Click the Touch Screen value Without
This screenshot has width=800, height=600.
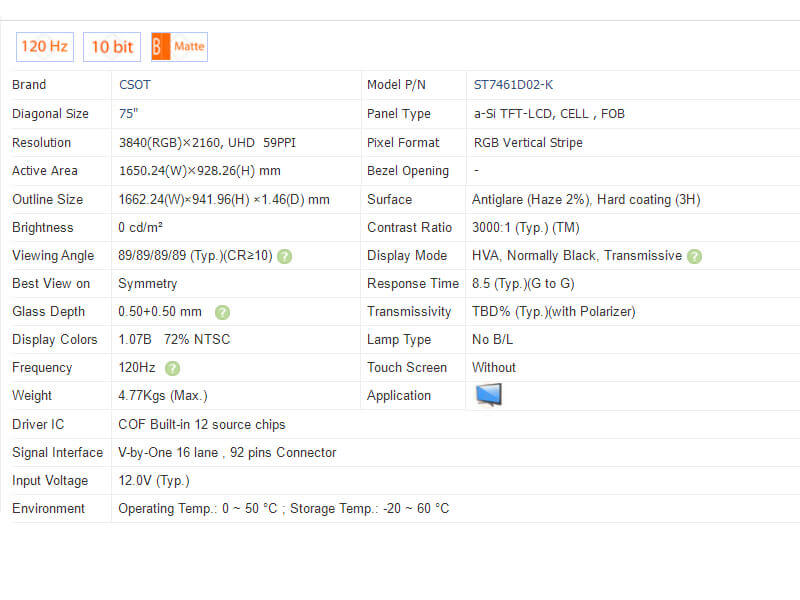click(494, 368)
